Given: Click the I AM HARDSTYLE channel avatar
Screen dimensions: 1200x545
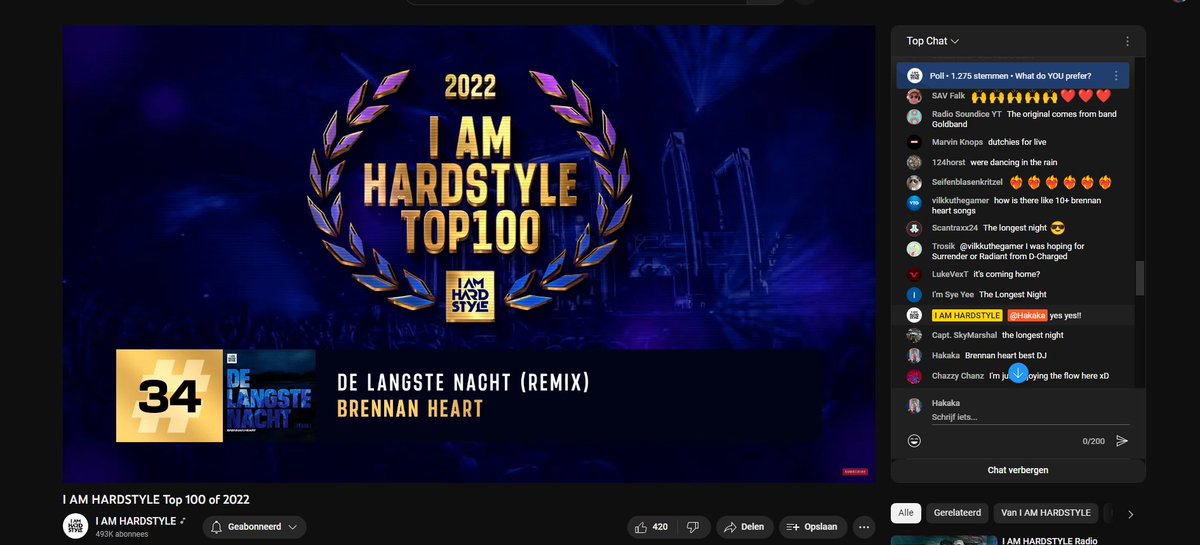Looking at the screenshot, I should (75, 526).
